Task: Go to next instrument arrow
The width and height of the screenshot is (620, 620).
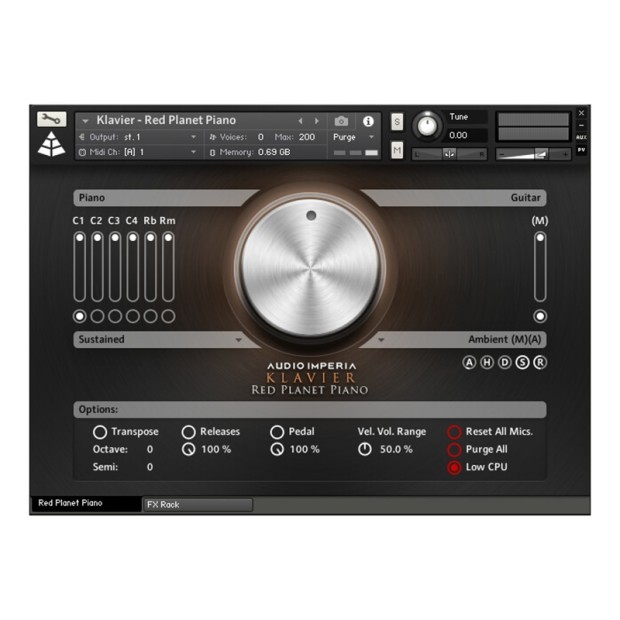Action: point(316,121)
